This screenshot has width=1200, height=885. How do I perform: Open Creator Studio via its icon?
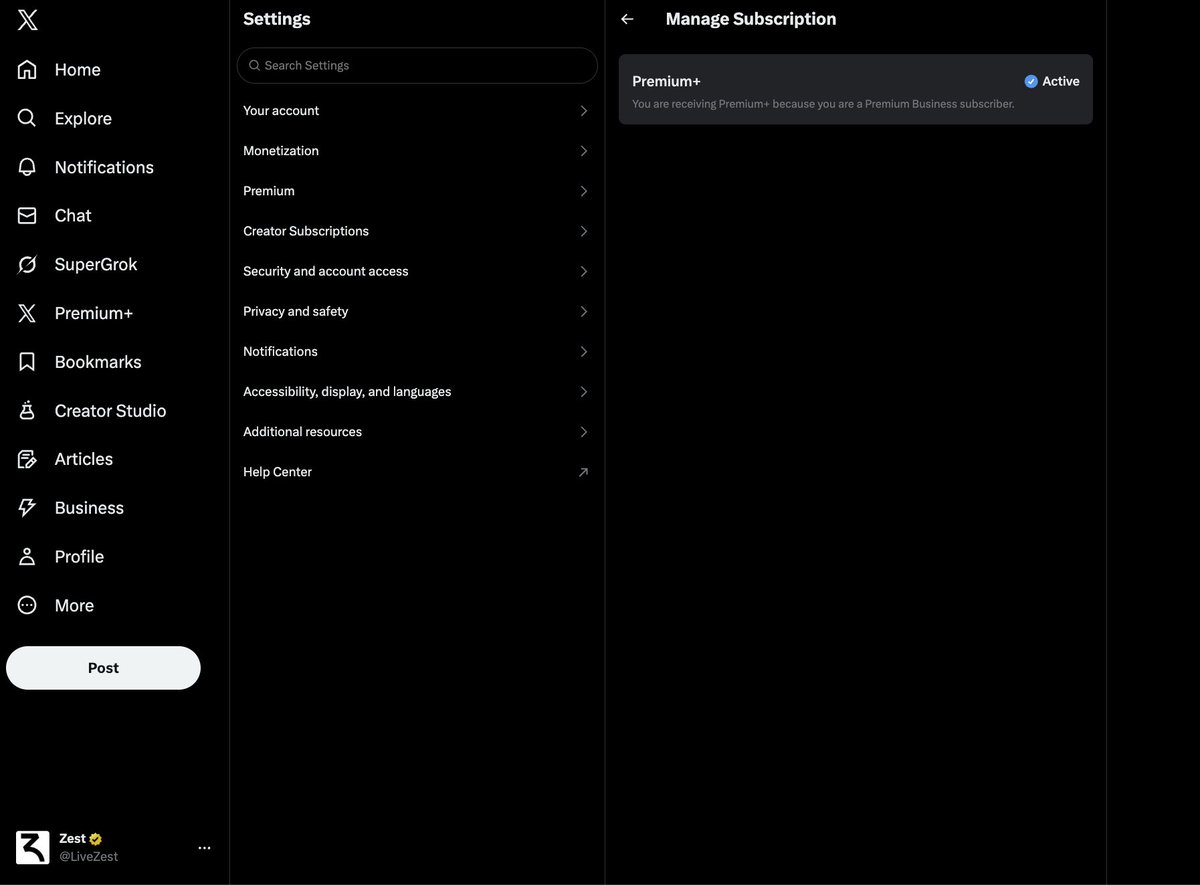click(x=27, y=410)
